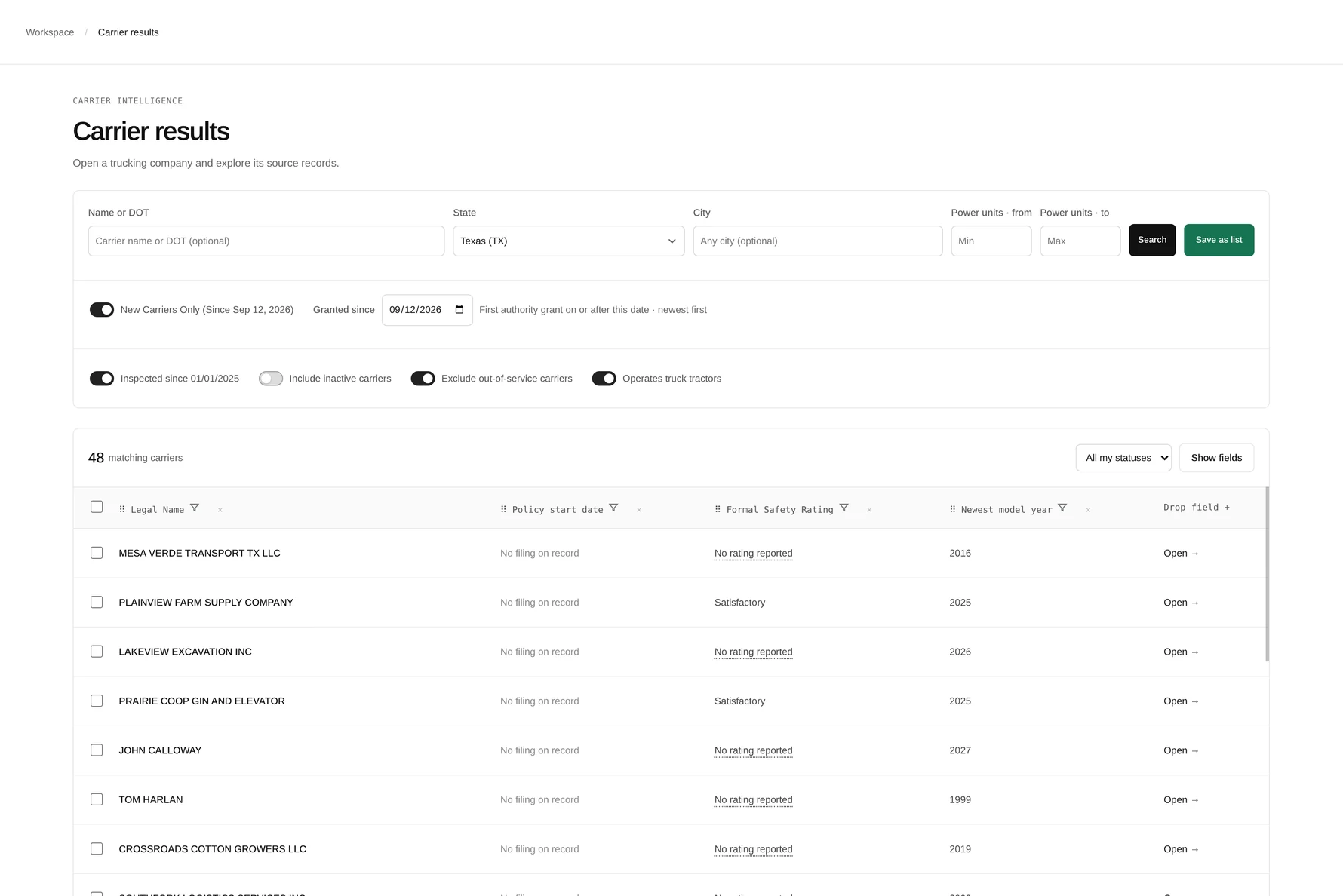Focus the Power units Min field

click(991, 241)
